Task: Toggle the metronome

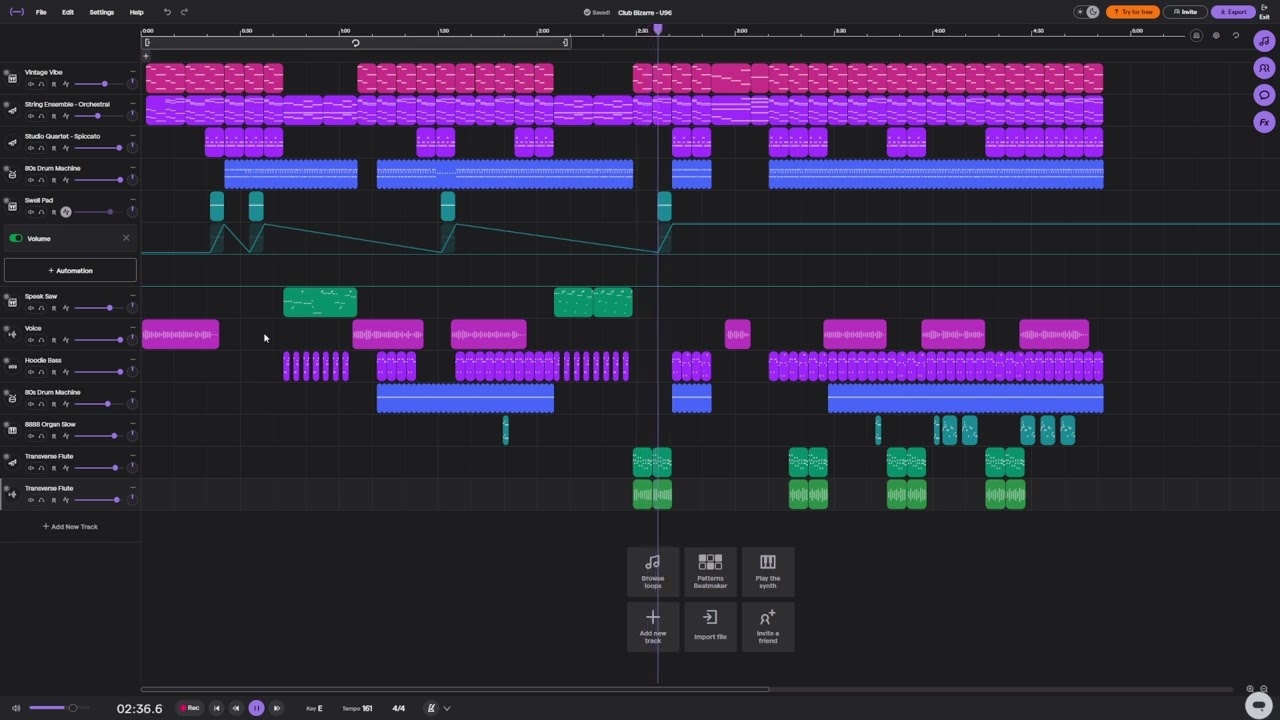Action: 431,708
